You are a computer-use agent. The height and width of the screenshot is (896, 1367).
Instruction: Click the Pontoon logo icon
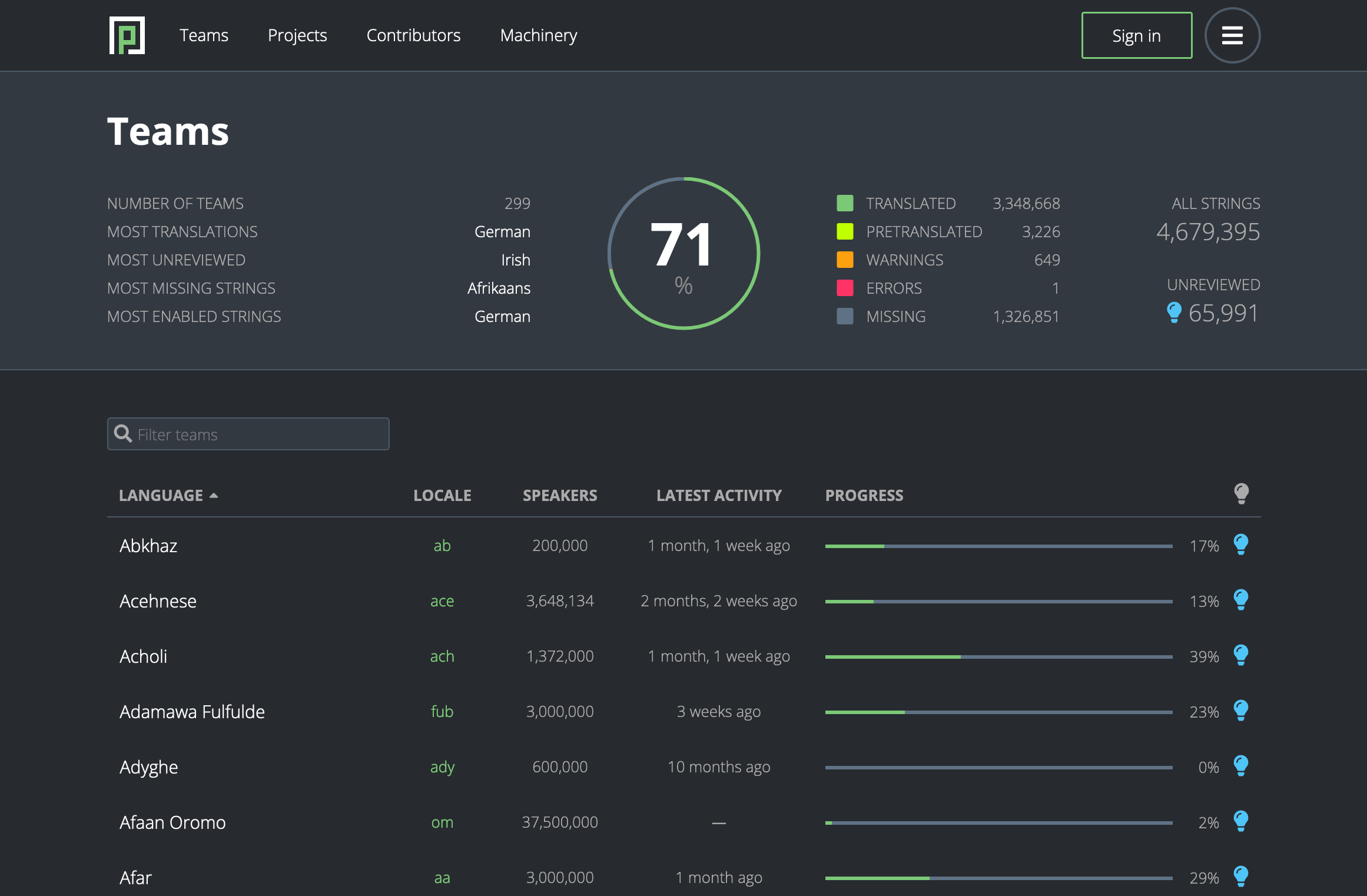(127, 35)
